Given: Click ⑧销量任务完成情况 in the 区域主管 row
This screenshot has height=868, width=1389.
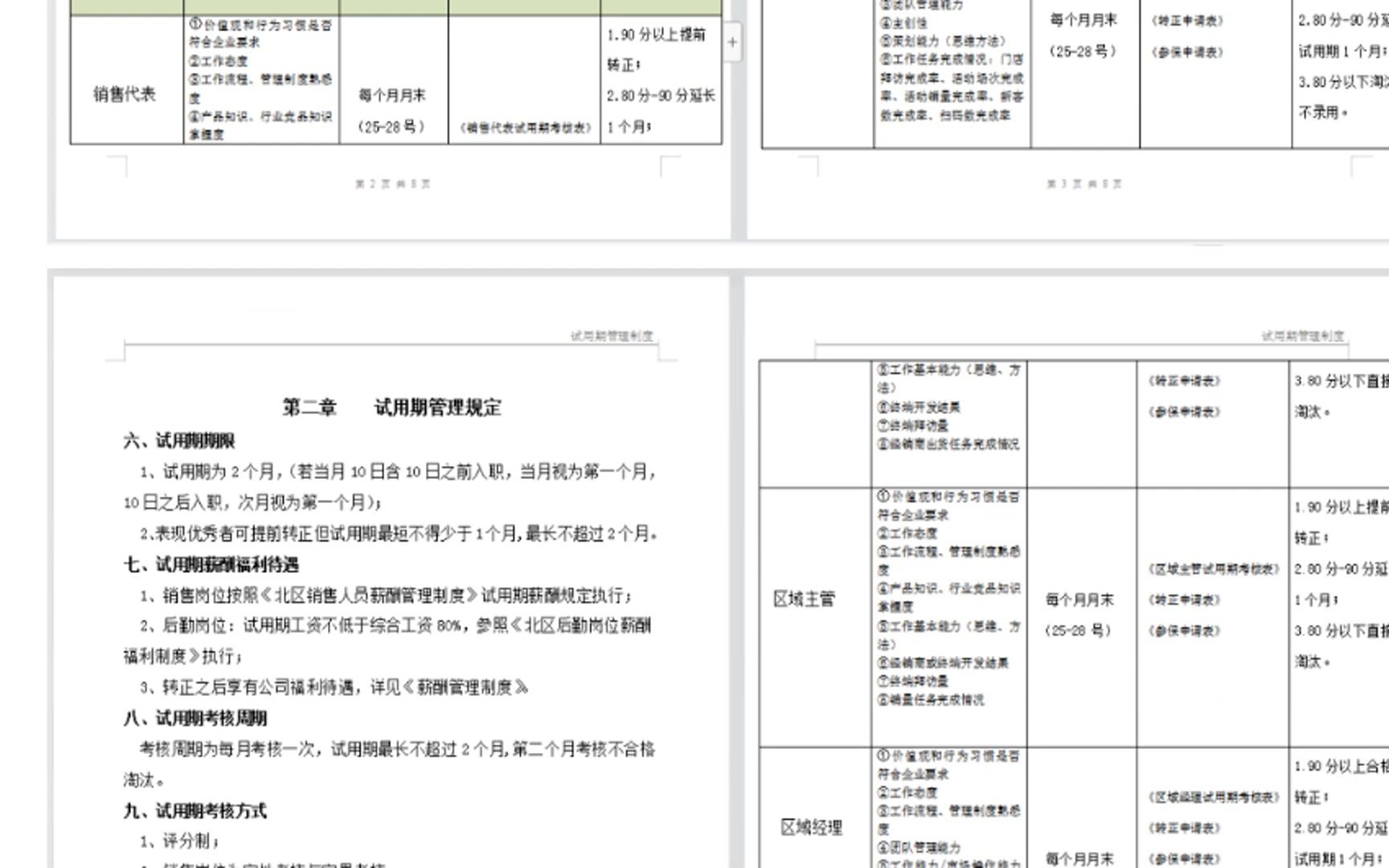Looking at the screenshot, I should (930, 700).
